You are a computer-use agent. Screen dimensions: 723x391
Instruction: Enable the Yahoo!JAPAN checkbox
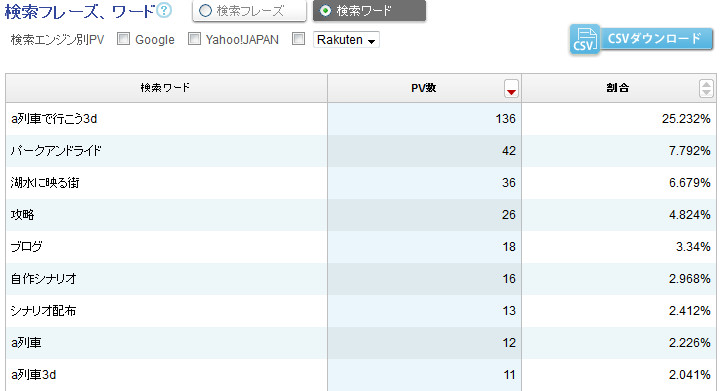[194, 39]
